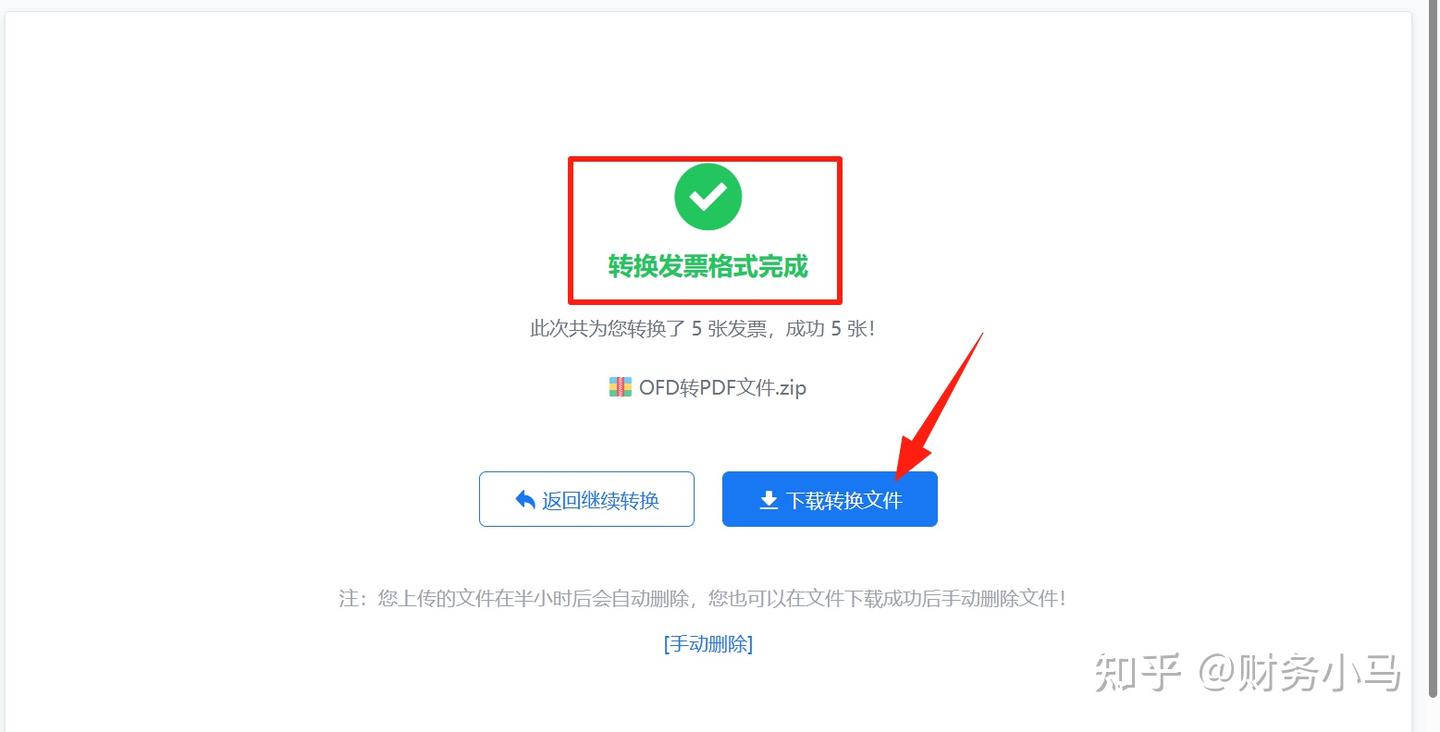Click the red highlight box border
Image resolution: width=1440 pixels, height=732 pixels.
click(x=705, y=158)
